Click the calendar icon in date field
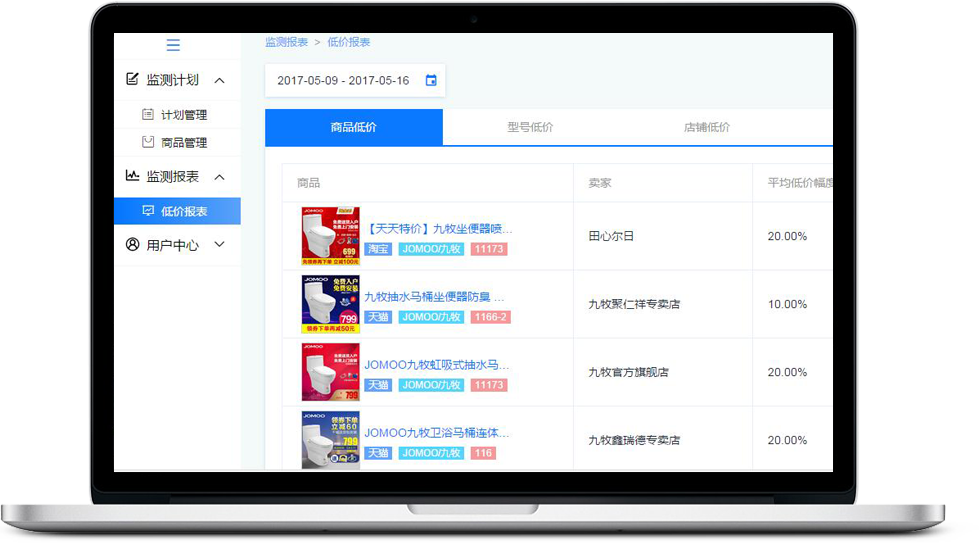This screenshot has width=979, height=543. [x=431, y=80]
